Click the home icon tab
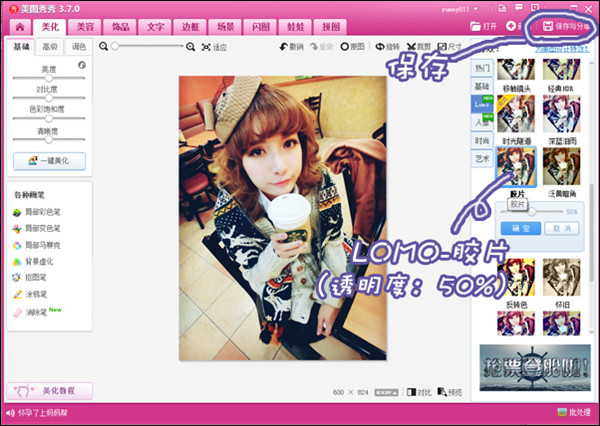The image size is (600, 426). (20, 27)
